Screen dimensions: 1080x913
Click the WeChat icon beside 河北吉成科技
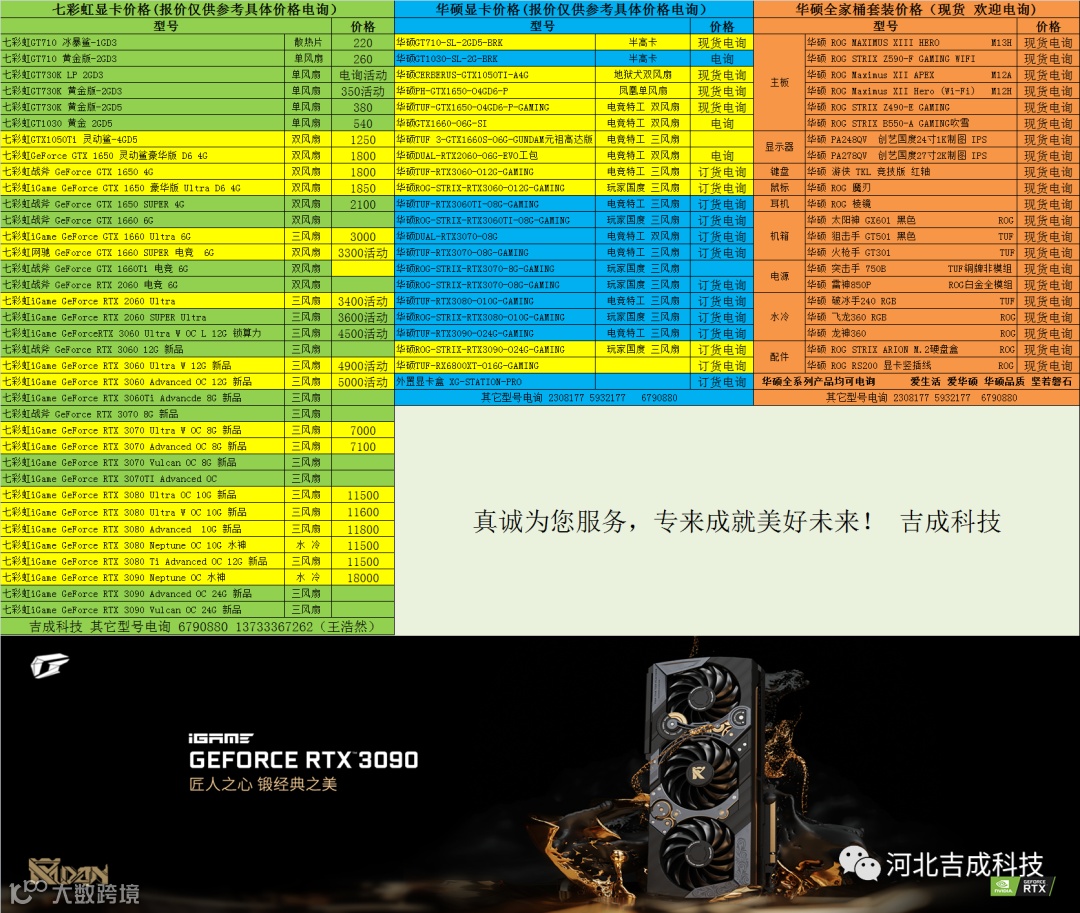[x=859, y=863]
